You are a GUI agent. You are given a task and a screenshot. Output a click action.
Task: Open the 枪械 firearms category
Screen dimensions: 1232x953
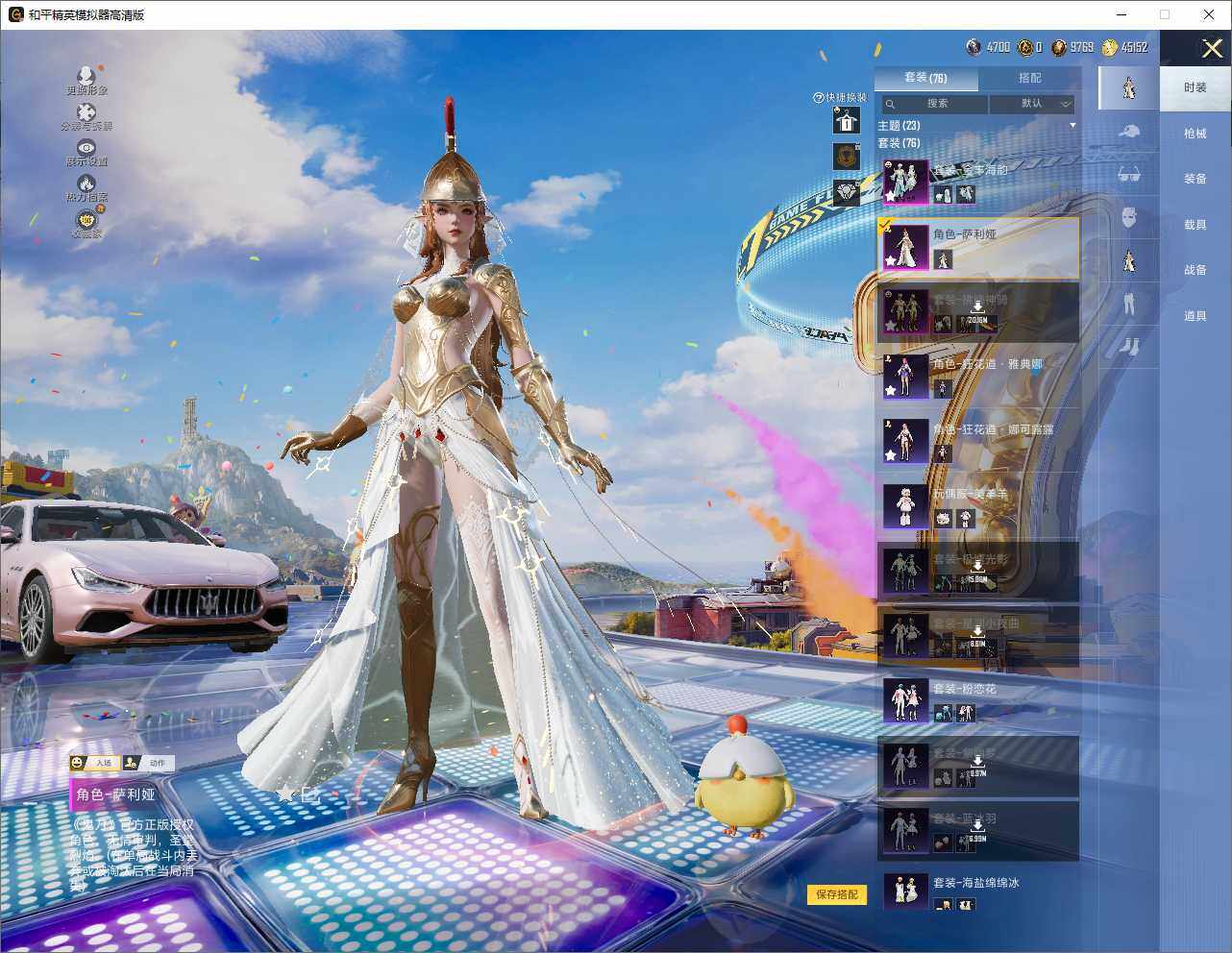click(1195, 134)
